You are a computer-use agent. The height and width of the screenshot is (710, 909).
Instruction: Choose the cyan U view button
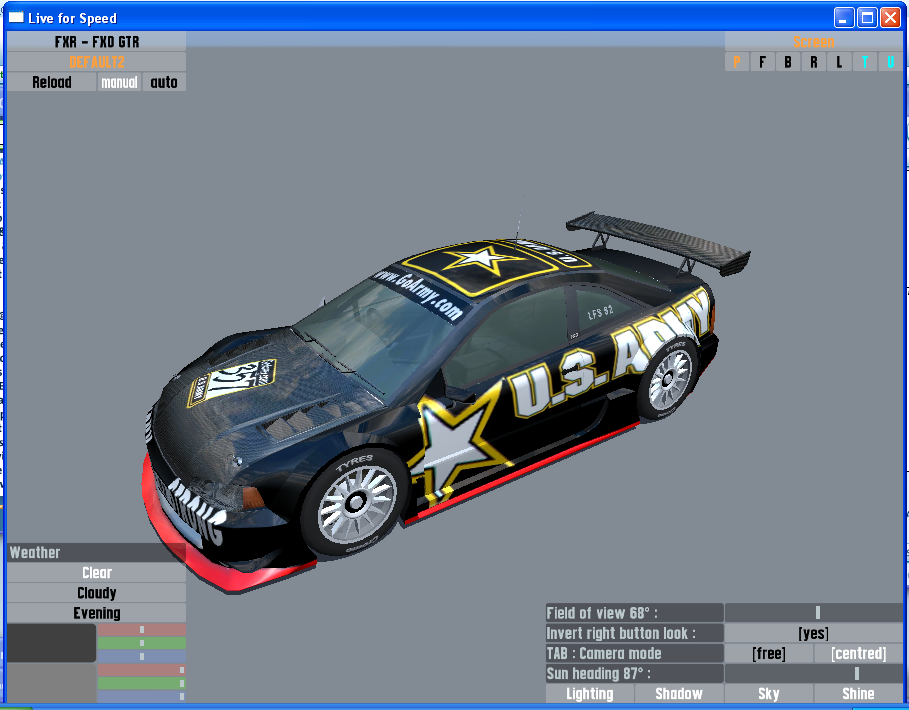[890, 62]
